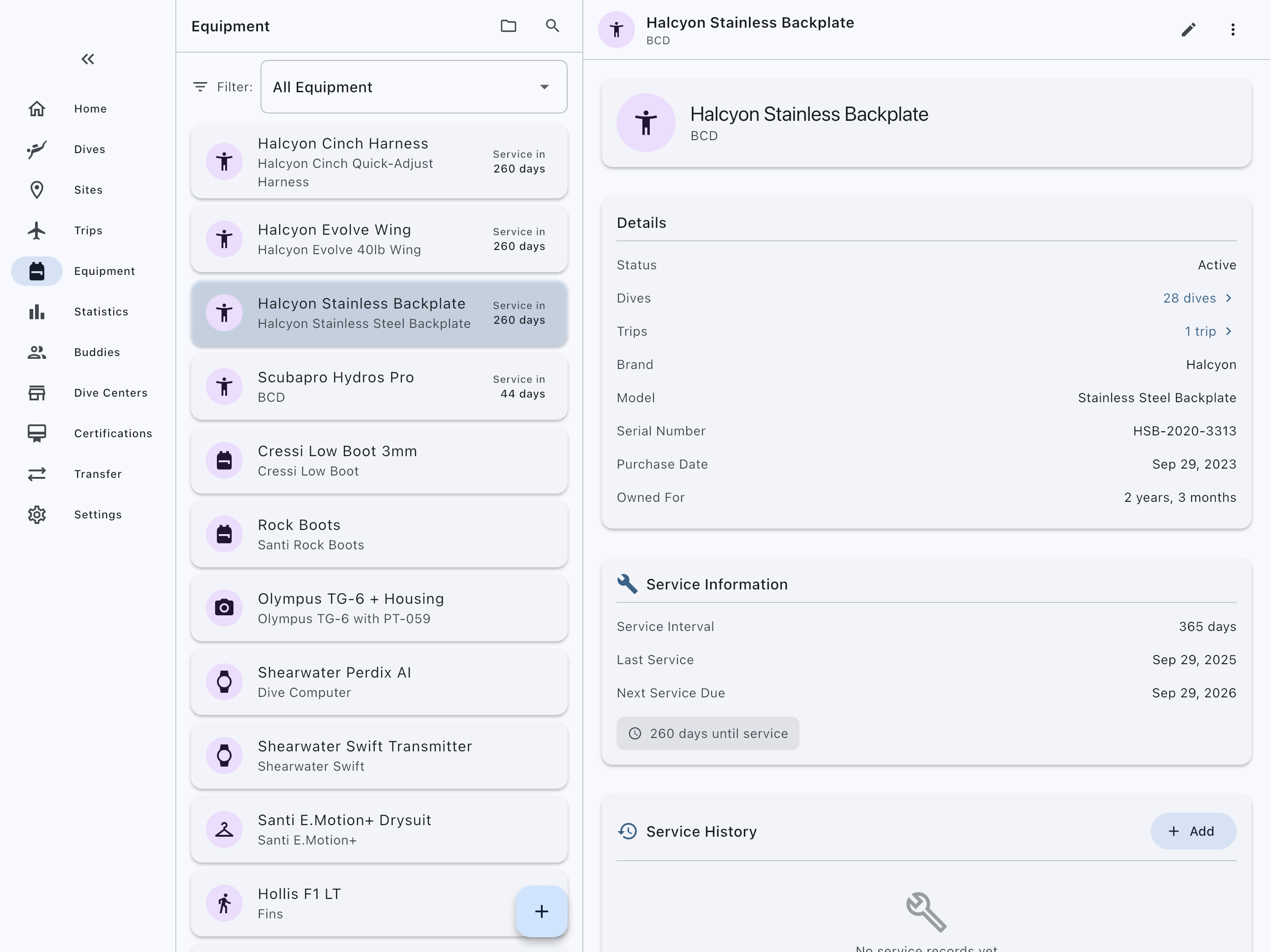Click the Olympus TG-6 camera icon

224,608
